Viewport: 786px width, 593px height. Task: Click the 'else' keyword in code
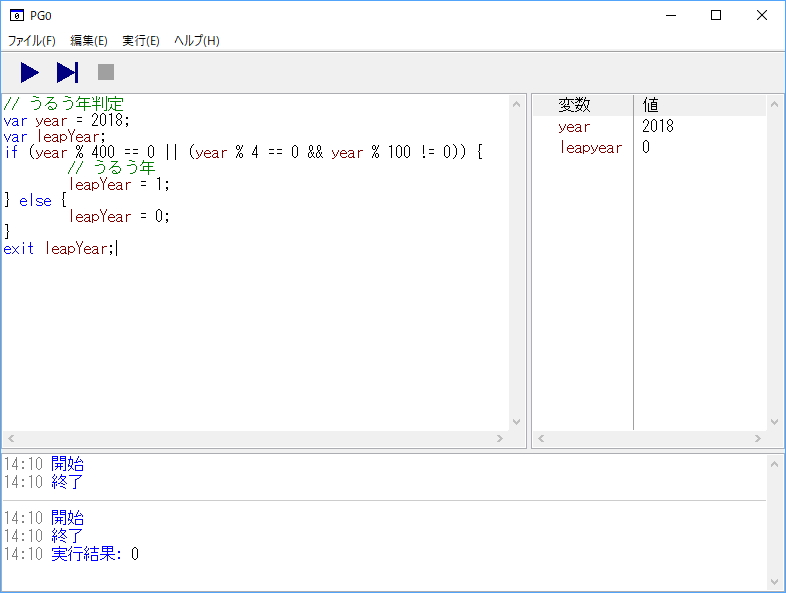pos(35,201)
